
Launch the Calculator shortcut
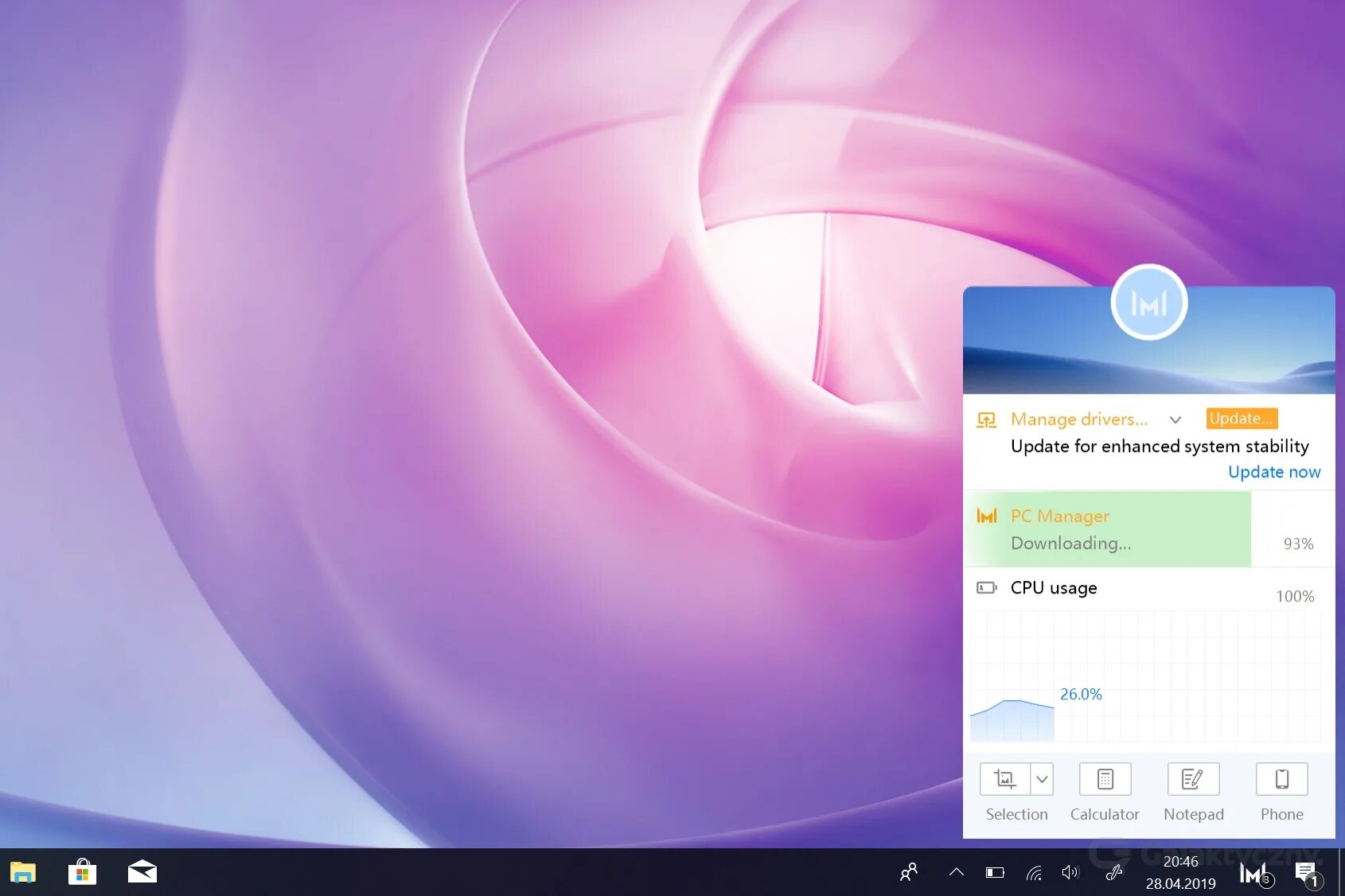point(1105,779)
